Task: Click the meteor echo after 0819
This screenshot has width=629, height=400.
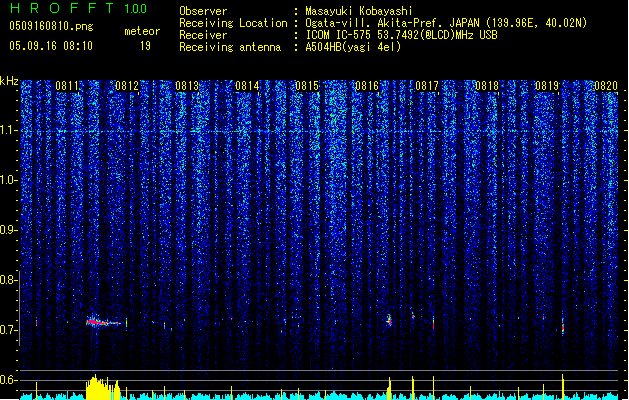Action: [563, 326]
